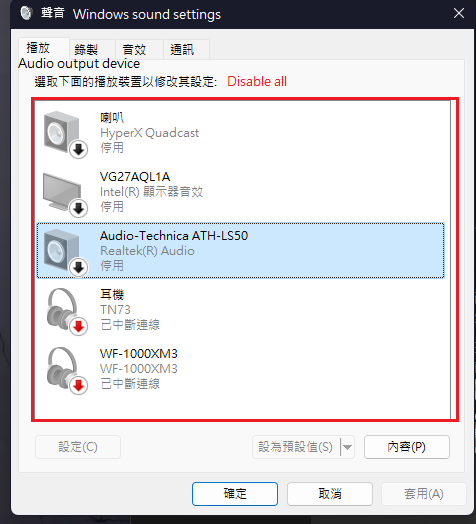Click the TN73 headphones icon
This screenshot has width=476, height=524.
[66, 311]
